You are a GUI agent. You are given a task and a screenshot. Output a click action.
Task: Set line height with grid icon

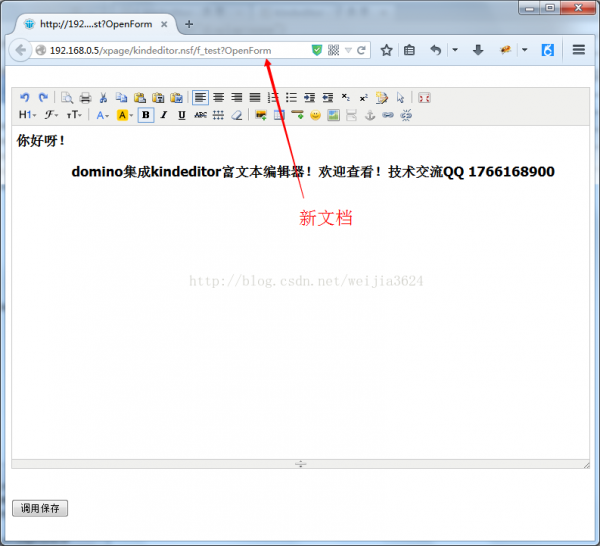coord(218,115)
